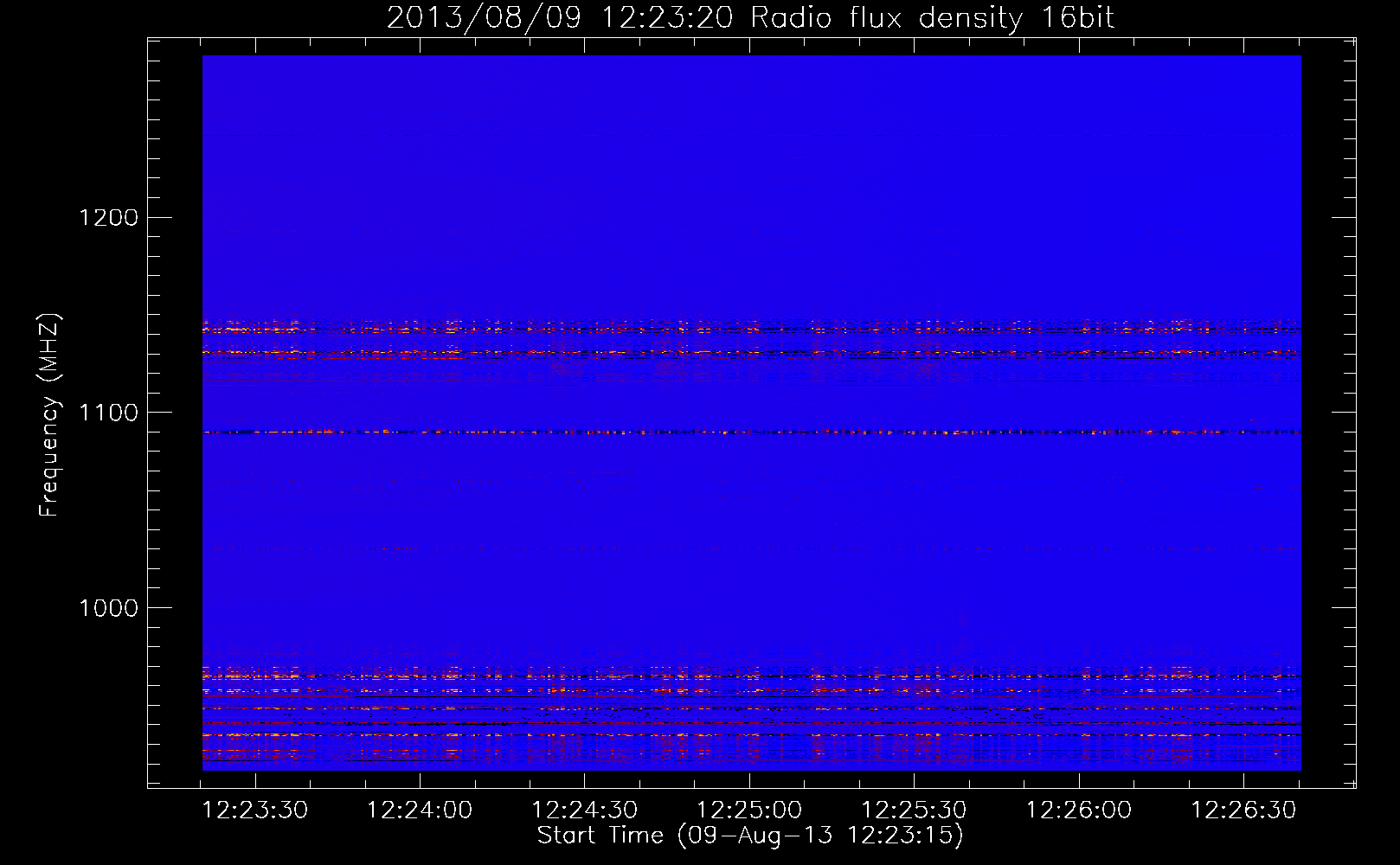This screenshot has height=865, width=1400.
Task: Click the 'Start Time (09-Aug-13 12:23:15)' axis label
Action: [750, 836]
